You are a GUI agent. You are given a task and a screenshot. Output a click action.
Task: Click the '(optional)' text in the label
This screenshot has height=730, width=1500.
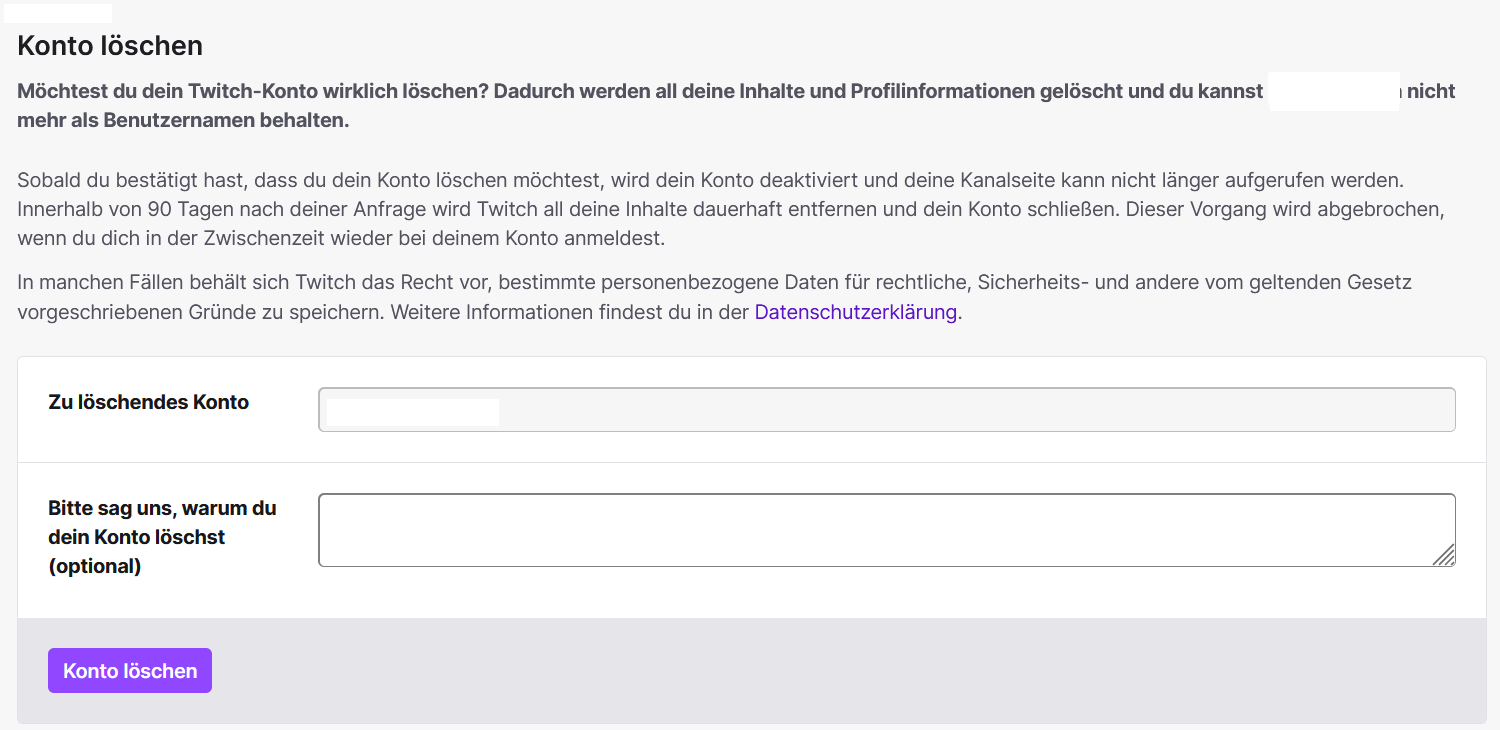click(95, 566)
